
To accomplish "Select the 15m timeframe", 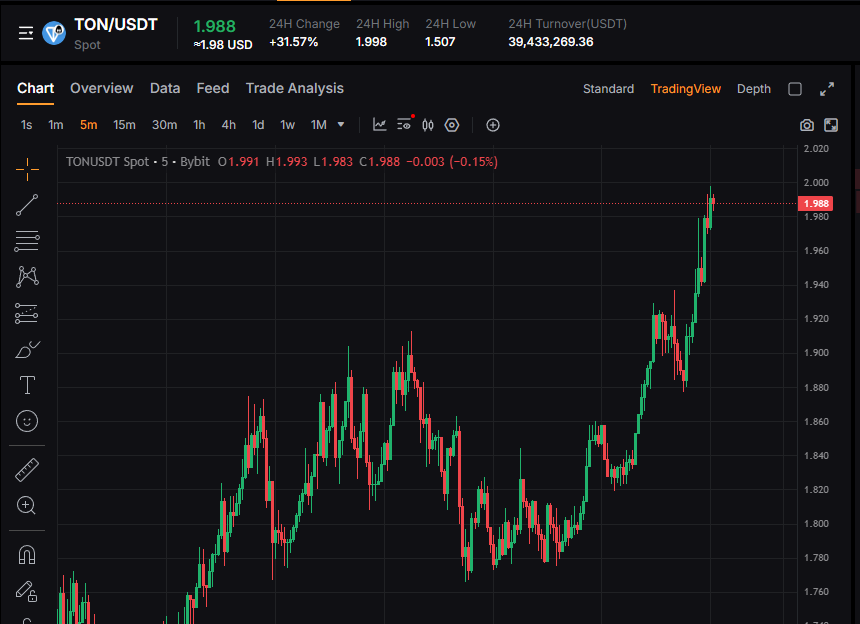I will click(125, 125).
